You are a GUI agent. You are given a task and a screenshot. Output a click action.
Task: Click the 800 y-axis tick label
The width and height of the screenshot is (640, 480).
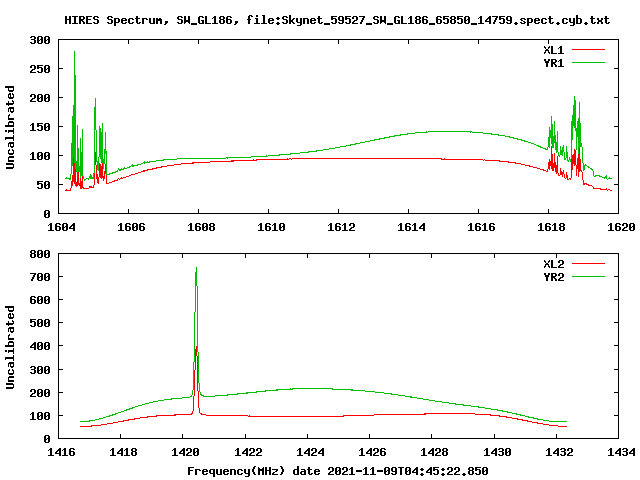[x=40, y=254]
